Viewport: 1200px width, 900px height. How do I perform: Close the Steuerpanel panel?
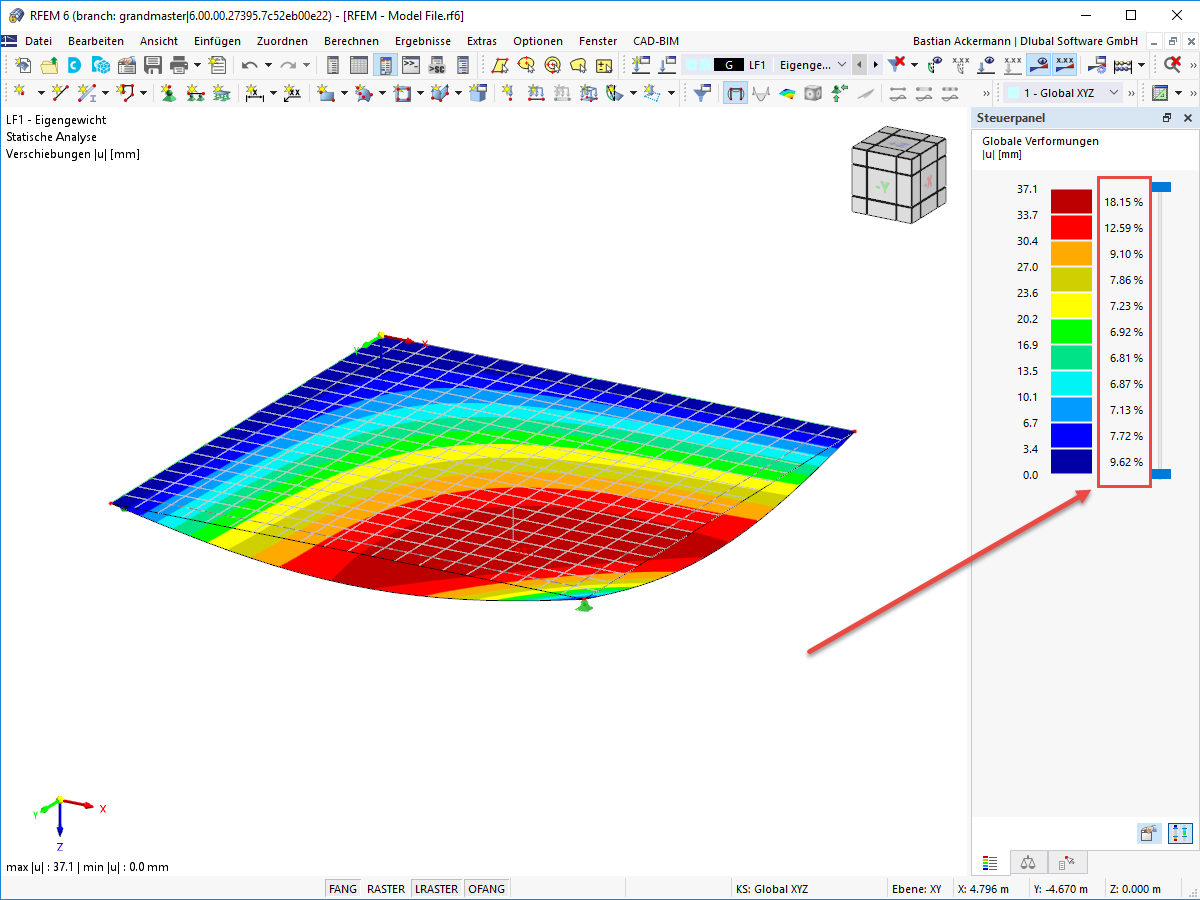[1187, 118]
